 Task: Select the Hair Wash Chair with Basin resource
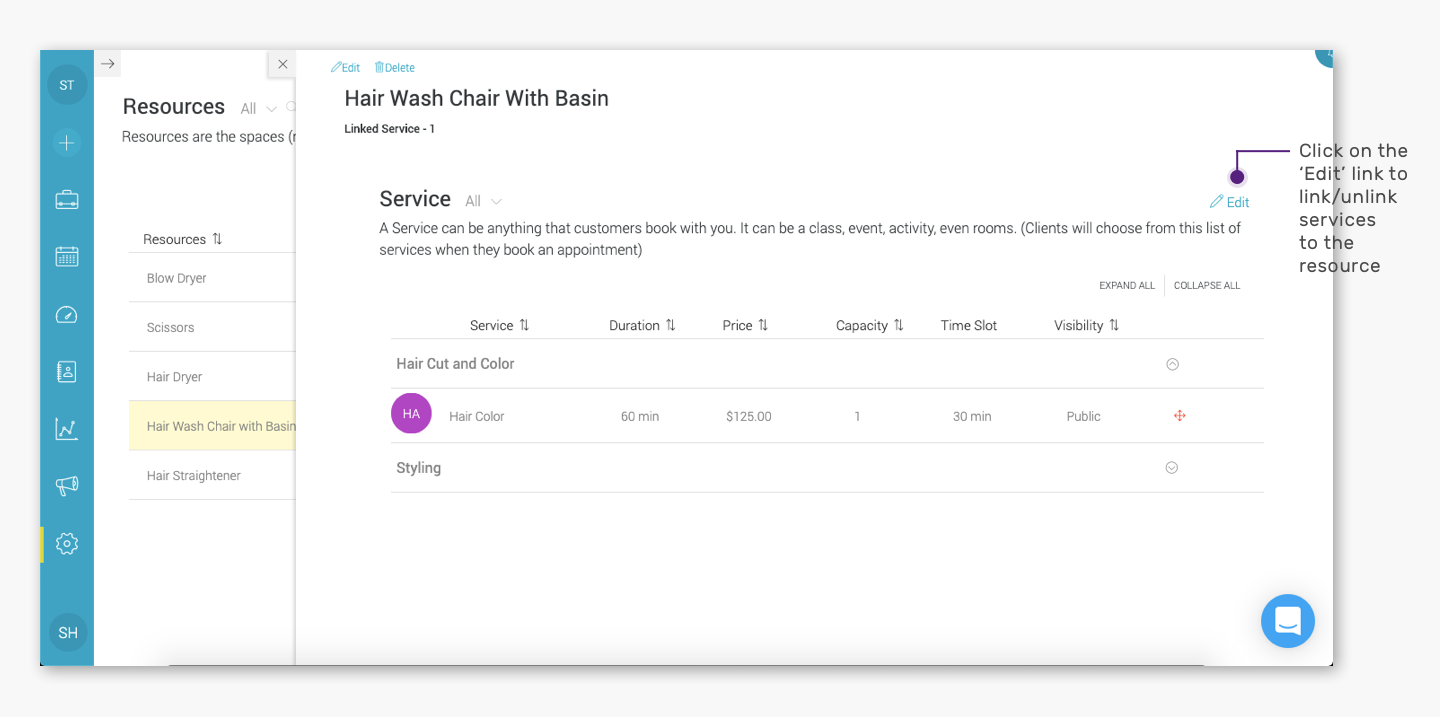pos(212,426)
